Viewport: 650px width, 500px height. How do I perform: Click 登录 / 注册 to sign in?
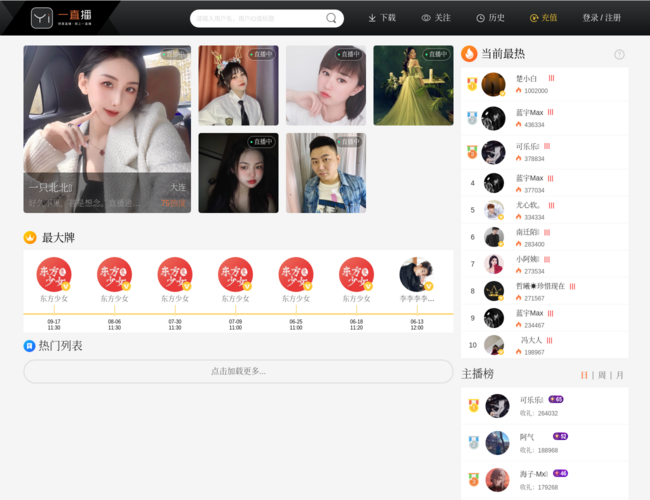601,18
